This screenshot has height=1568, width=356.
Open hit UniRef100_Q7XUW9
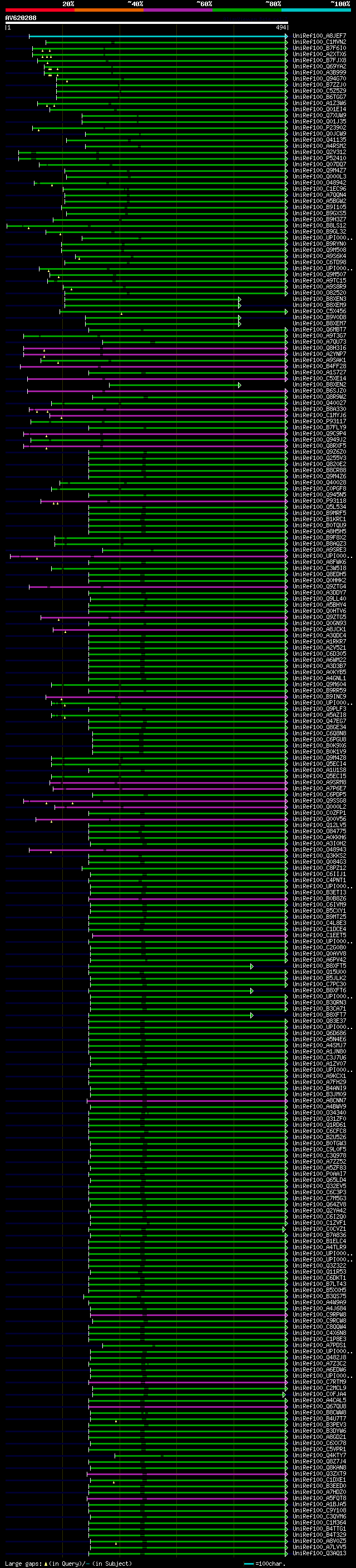319,116
